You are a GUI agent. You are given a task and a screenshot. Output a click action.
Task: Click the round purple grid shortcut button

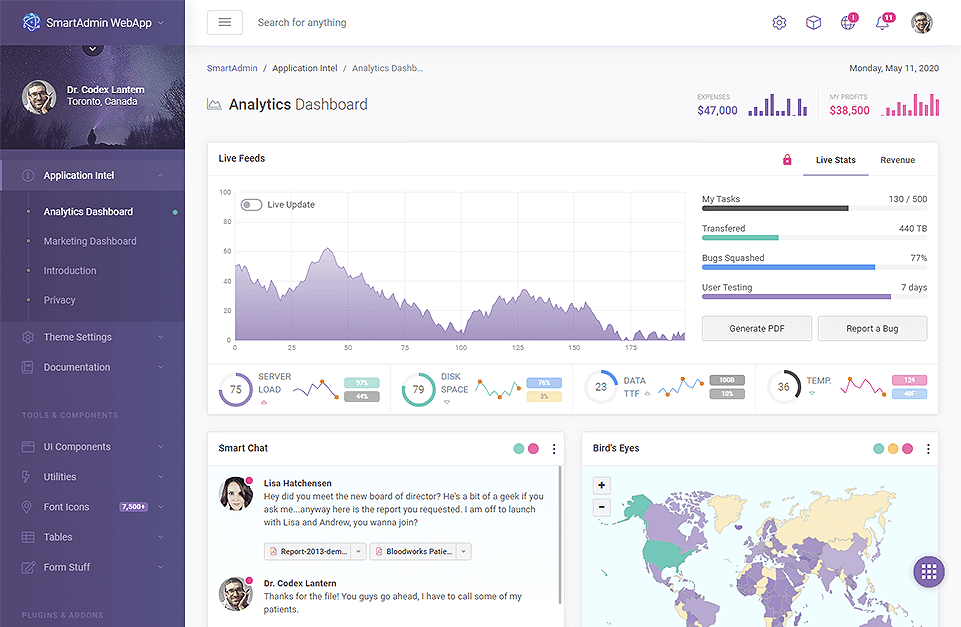[x=928, y=571]
